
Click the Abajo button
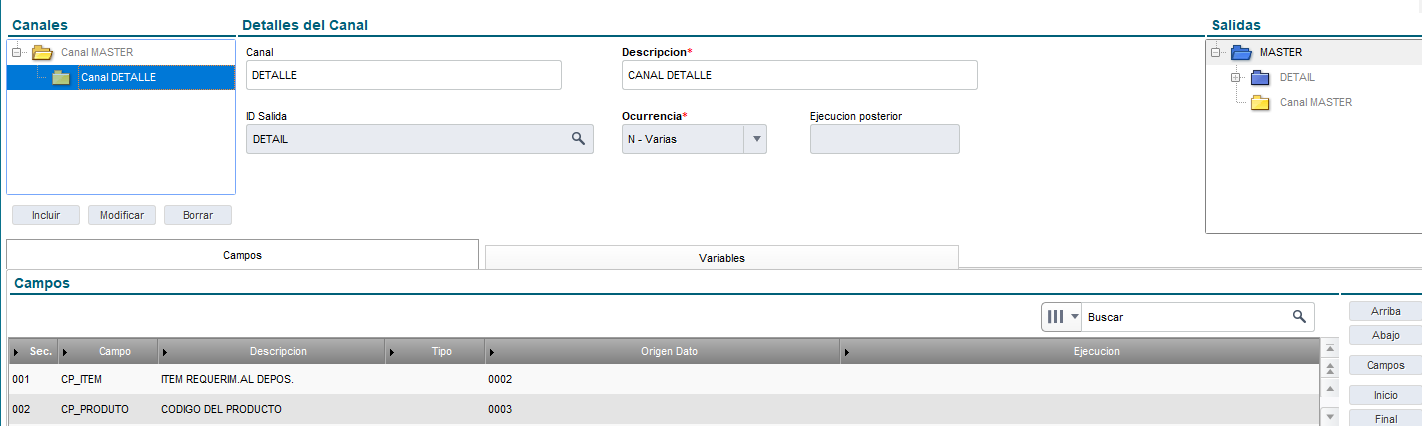point(1385,335)
